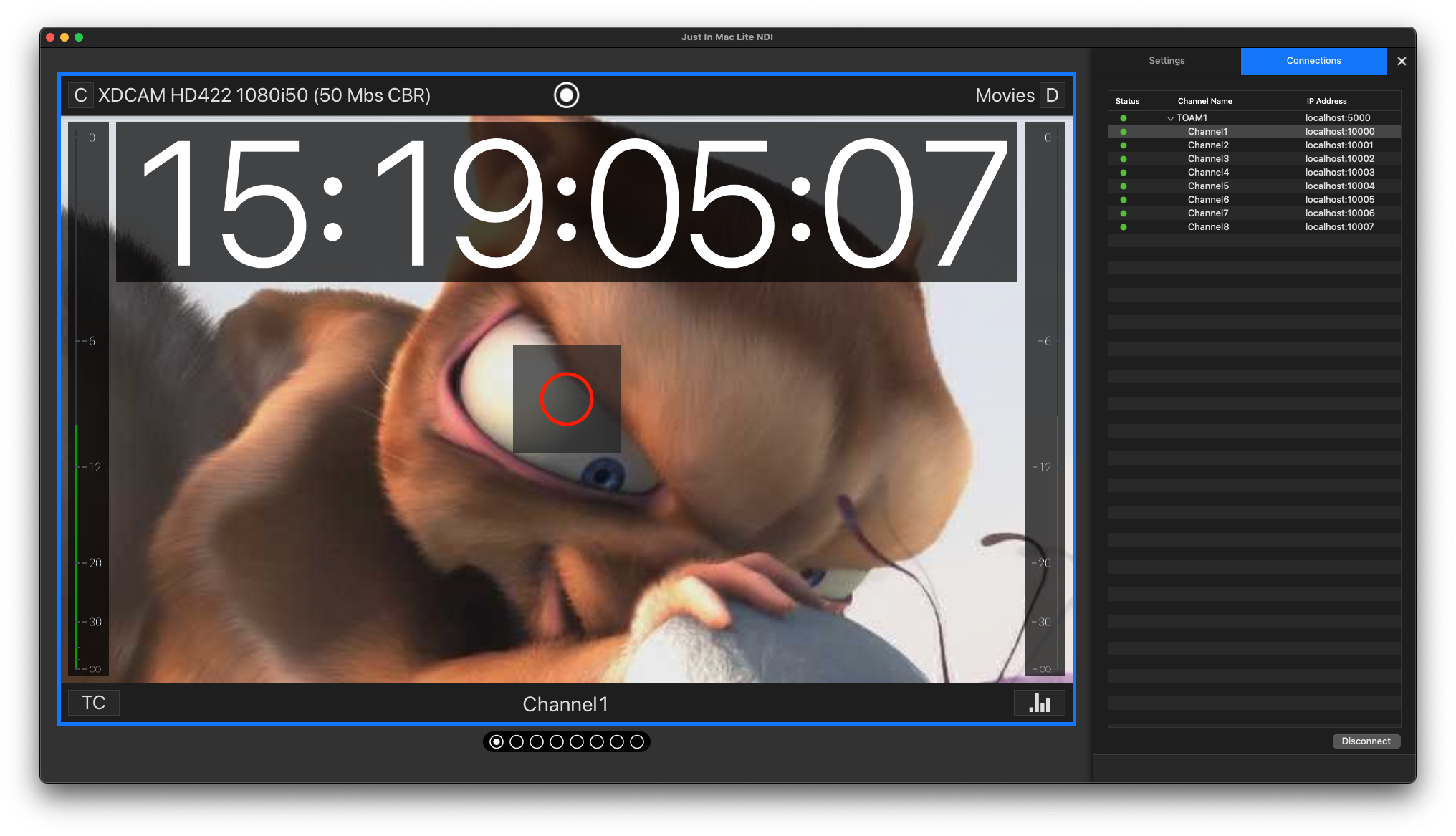
Task: Select eighth channel page dot
Action: click(637, 742)
